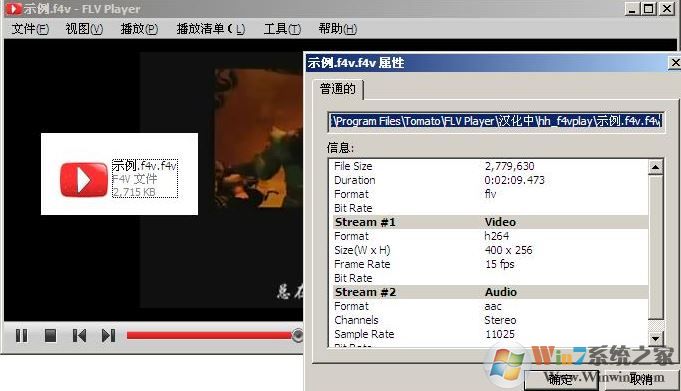
Task: Skip to the next track
Action: pyautogui.click(x=108, y=335)
